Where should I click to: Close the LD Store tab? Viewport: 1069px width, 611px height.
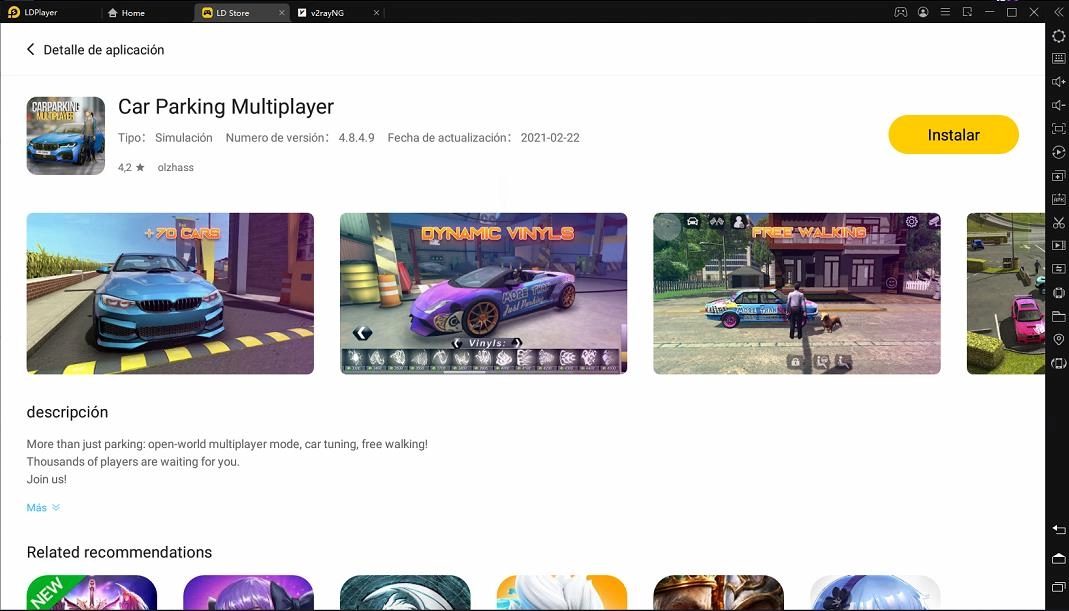(282, 13)
